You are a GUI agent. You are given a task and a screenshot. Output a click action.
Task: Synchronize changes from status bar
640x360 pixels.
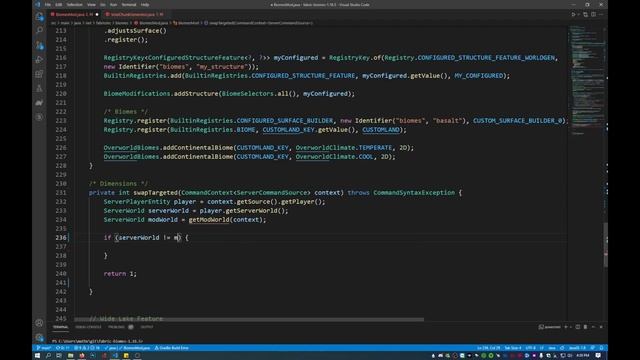tap(62, 348)
